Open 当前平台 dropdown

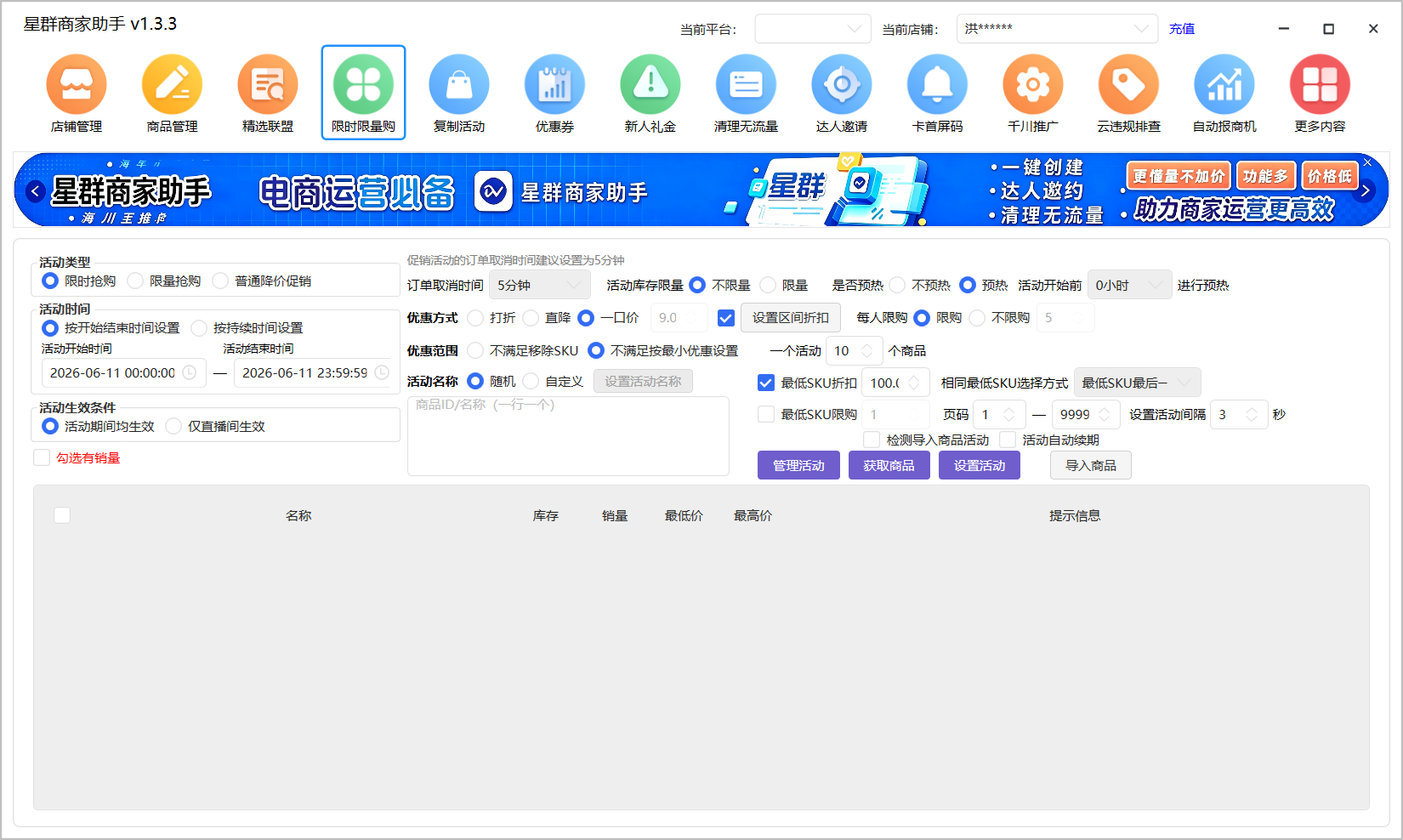(813, 28)
